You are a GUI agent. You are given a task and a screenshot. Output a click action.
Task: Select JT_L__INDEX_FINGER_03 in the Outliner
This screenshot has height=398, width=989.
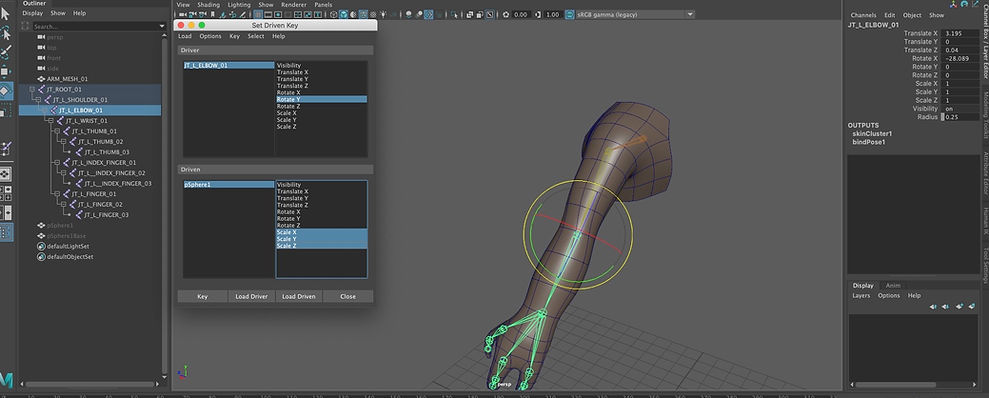[118, 184]
